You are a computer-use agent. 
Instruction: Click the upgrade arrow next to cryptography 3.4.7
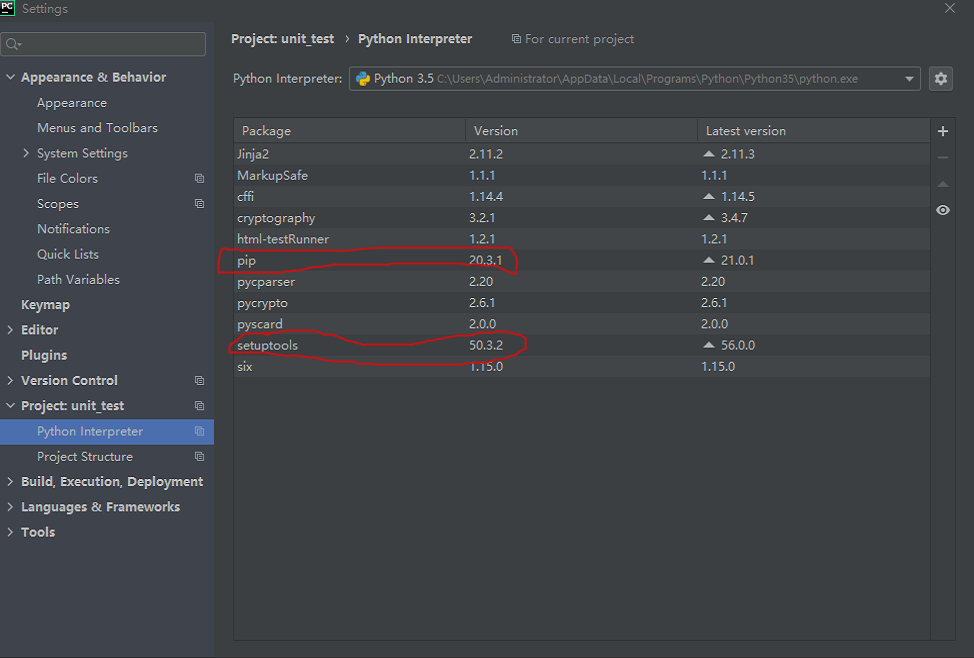point(709,217)
